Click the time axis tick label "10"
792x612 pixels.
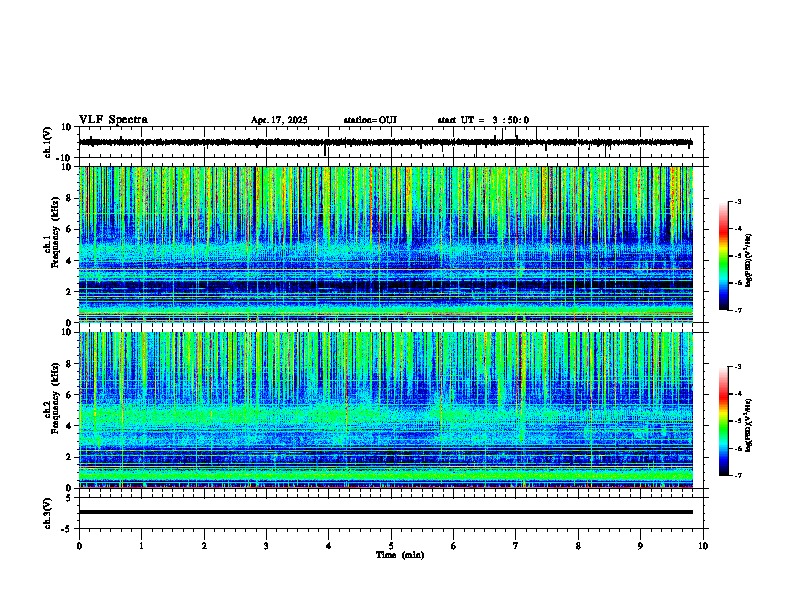[703, 546]
